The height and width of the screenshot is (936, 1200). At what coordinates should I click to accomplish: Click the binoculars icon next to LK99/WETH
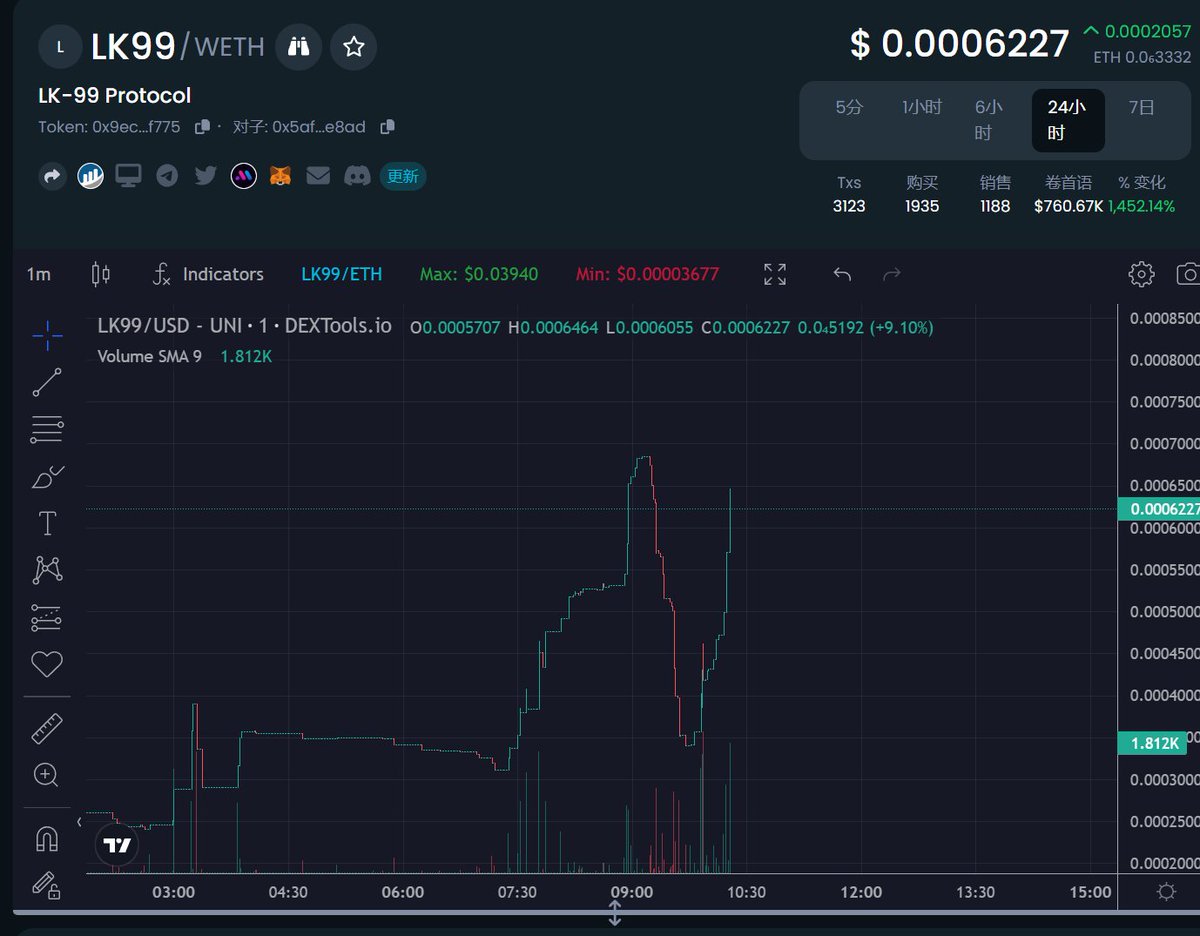pyautogui.click(x=299, y=46)
